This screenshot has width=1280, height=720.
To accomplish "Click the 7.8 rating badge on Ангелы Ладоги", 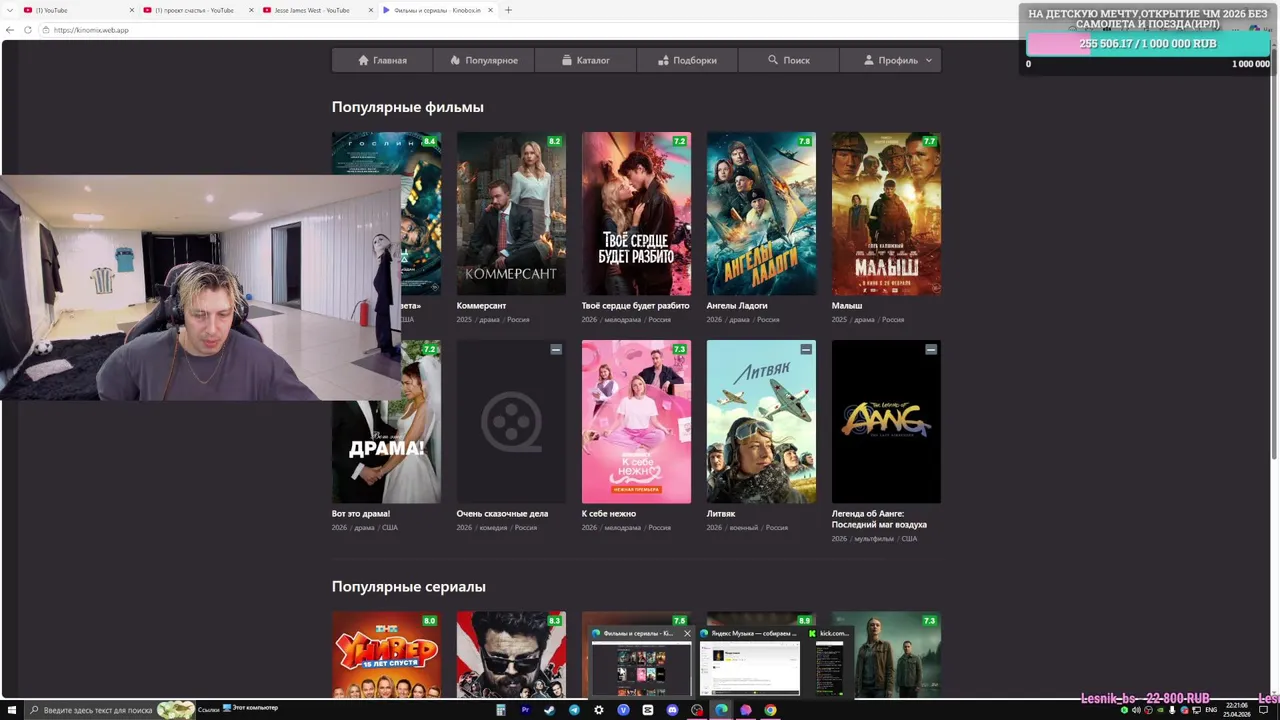I will 805,141.
